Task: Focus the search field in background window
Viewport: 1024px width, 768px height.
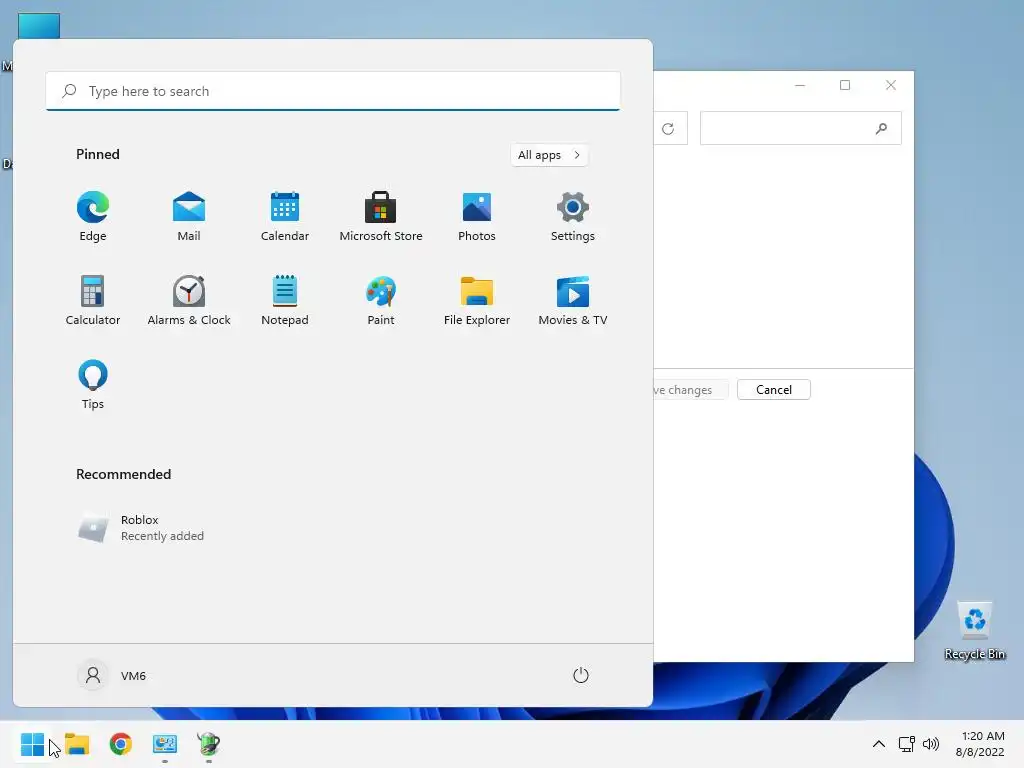Action: [x=801, y=129]
